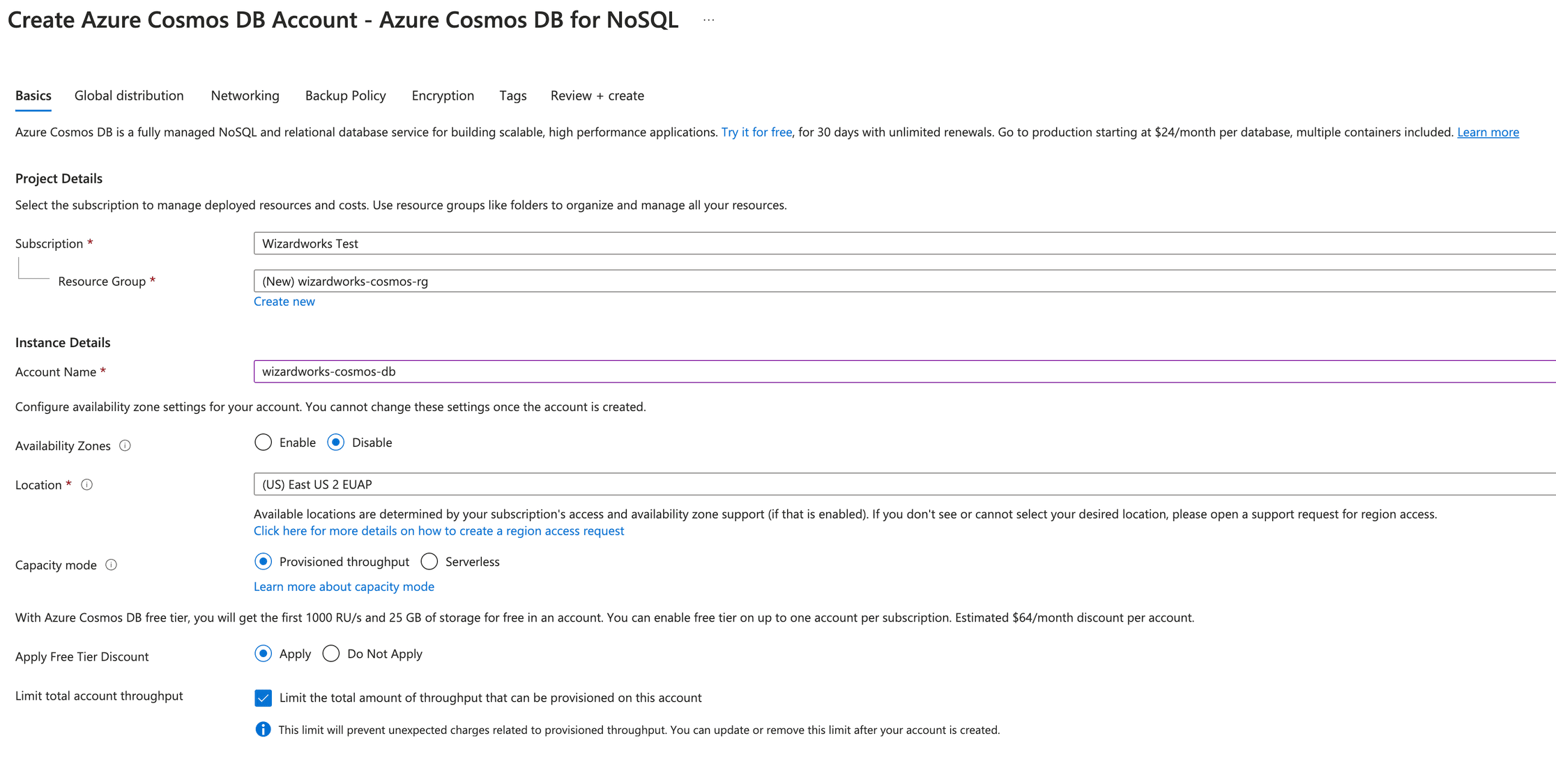This screenshot has width=1556, height=784.
Task: Choose Serverless capacity mode
Action: pyautogui.click(x=429, y=562)
